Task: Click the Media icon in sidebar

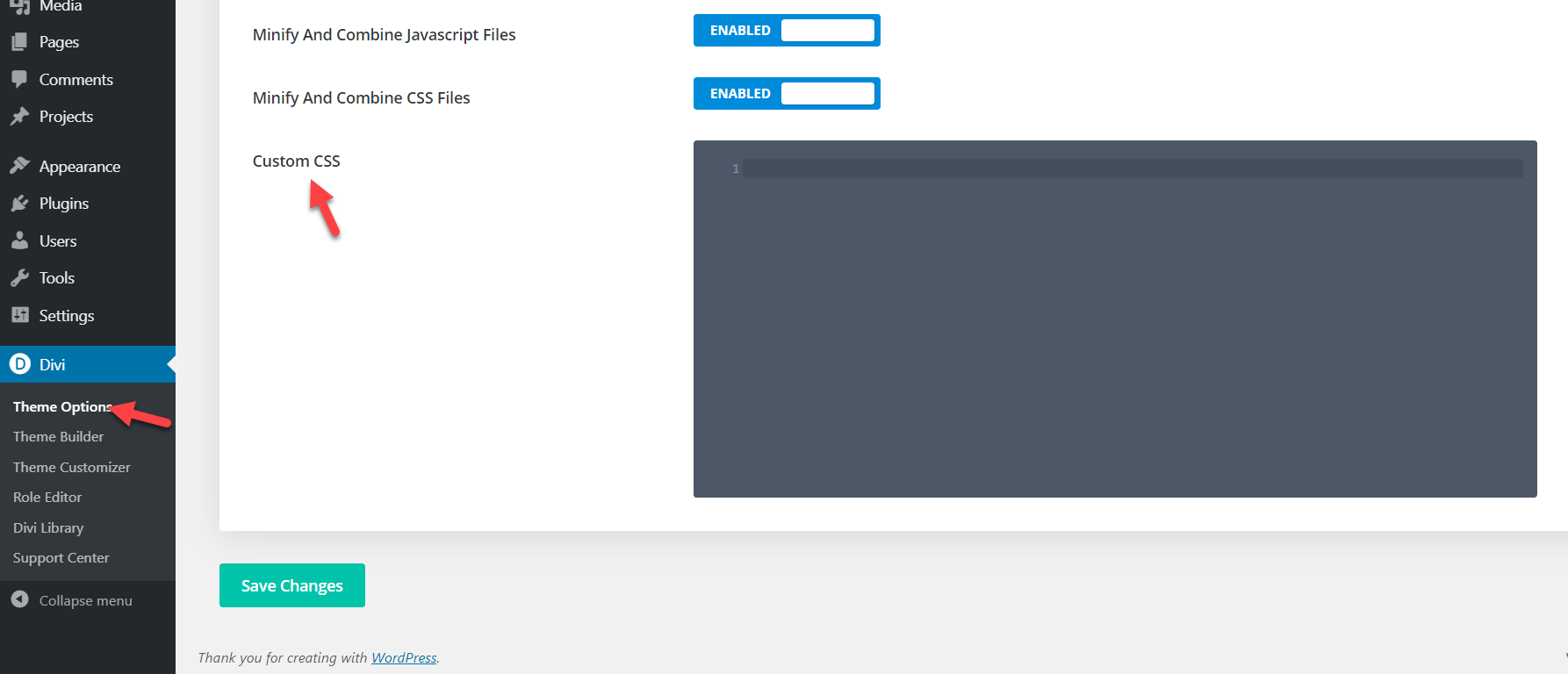Action: (x=19, y=6)
